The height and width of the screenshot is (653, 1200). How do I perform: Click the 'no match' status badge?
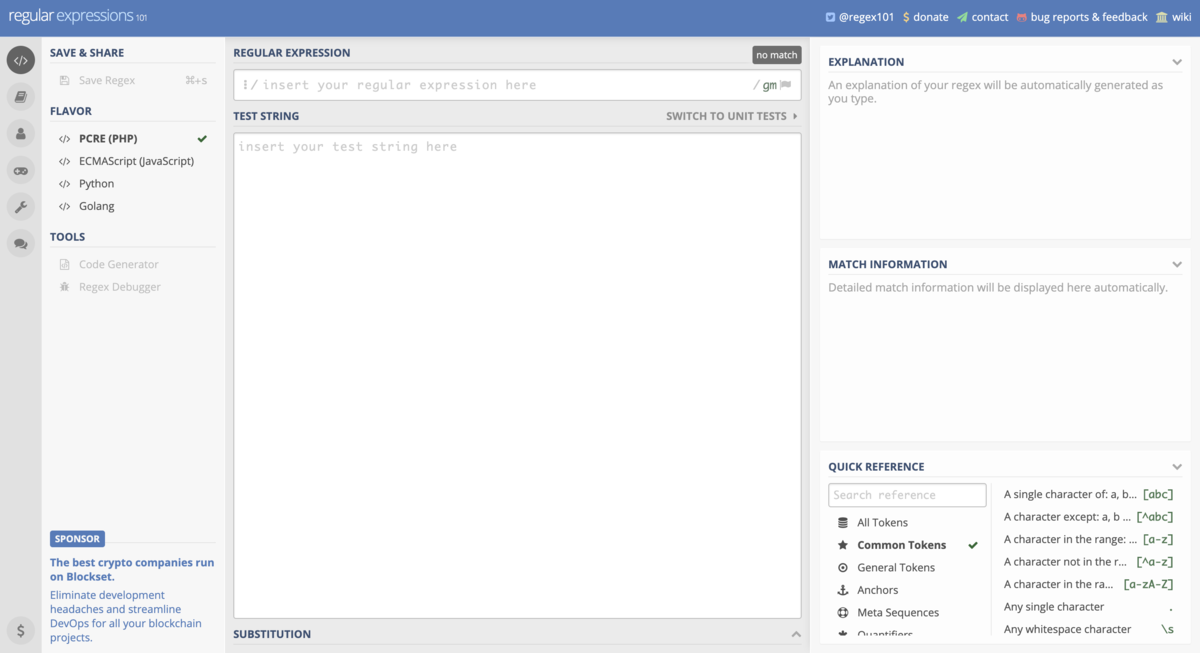pos(777,55)
